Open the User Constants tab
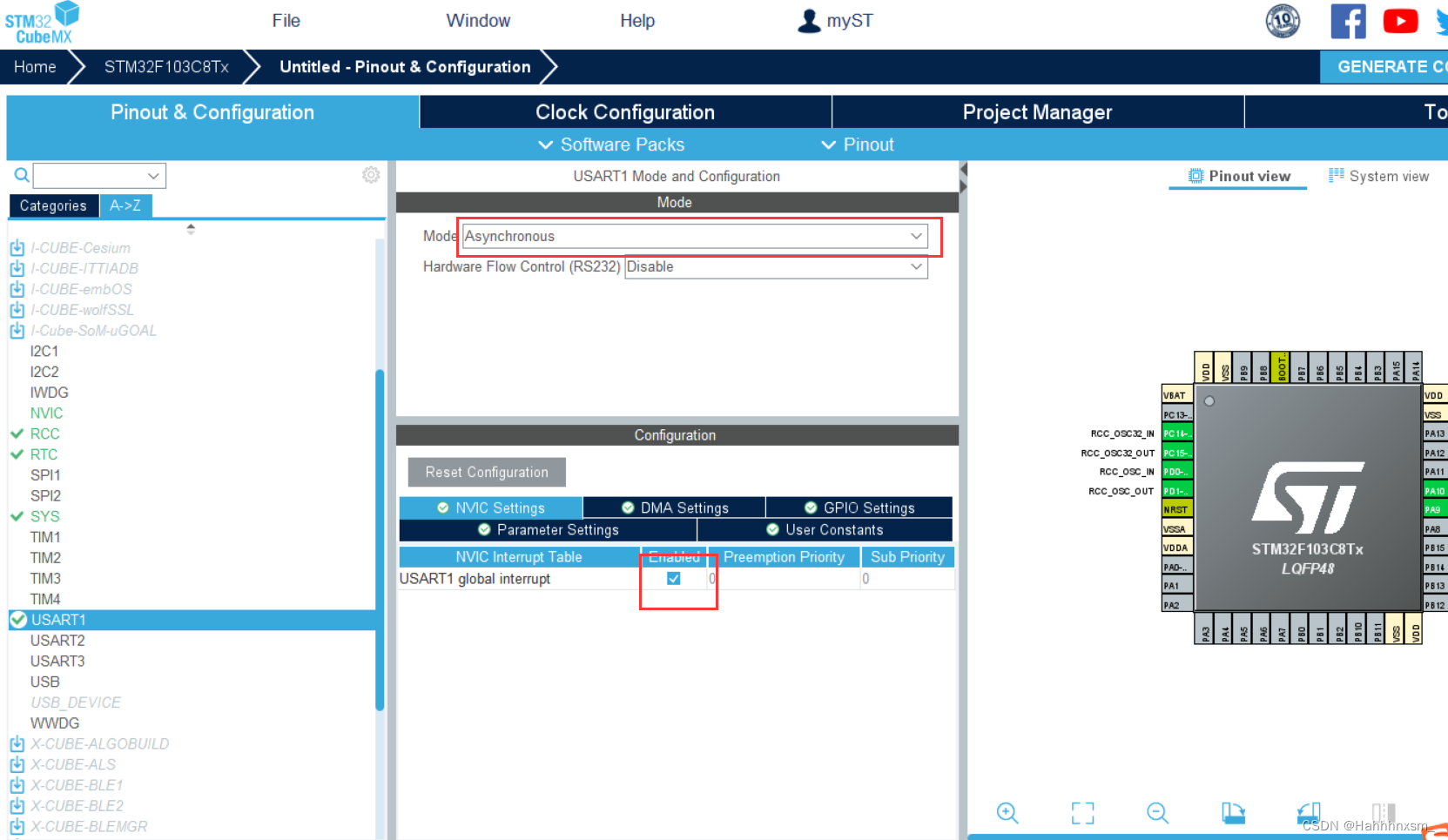Screen dimensions: 1448x840 [825, 529]
